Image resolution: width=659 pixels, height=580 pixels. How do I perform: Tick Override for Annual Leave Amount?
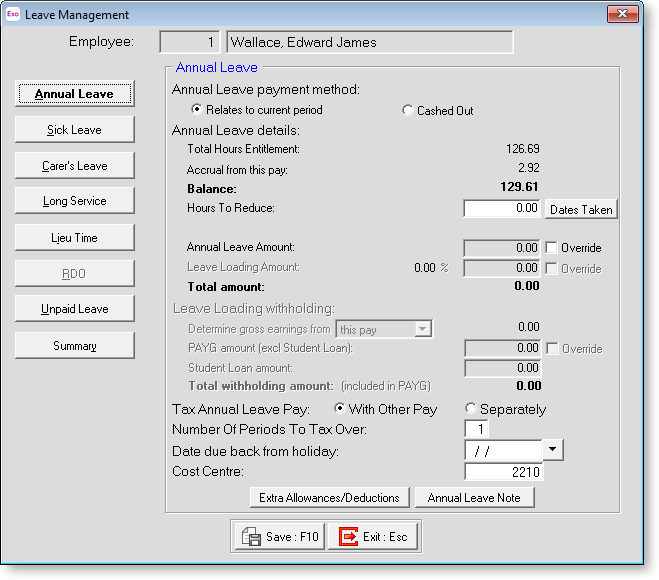click(x=551, y=248)
